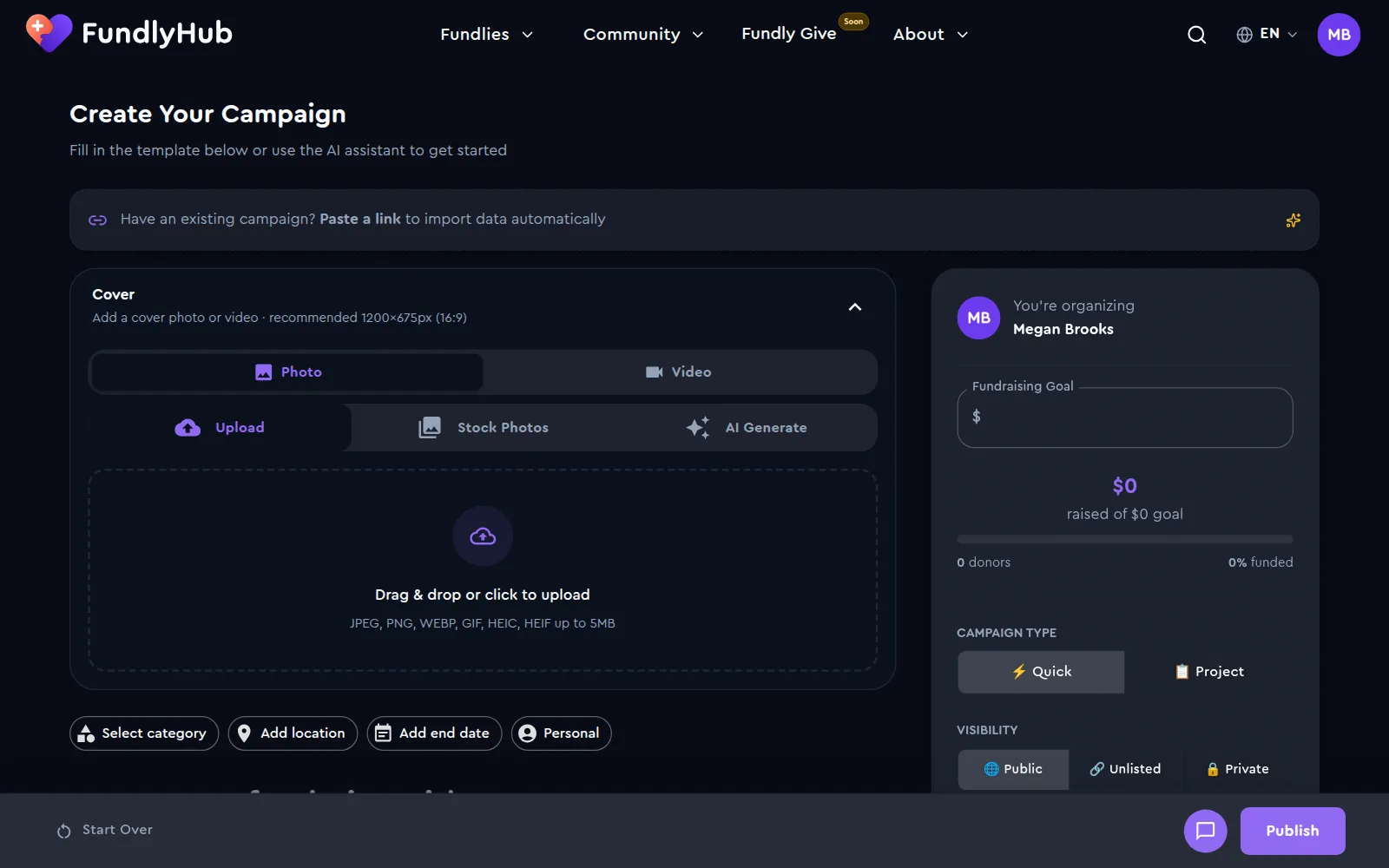The image size is (1389, 868).
Task: Open the search magnifier icon
Action: (x=1196, y=35)
